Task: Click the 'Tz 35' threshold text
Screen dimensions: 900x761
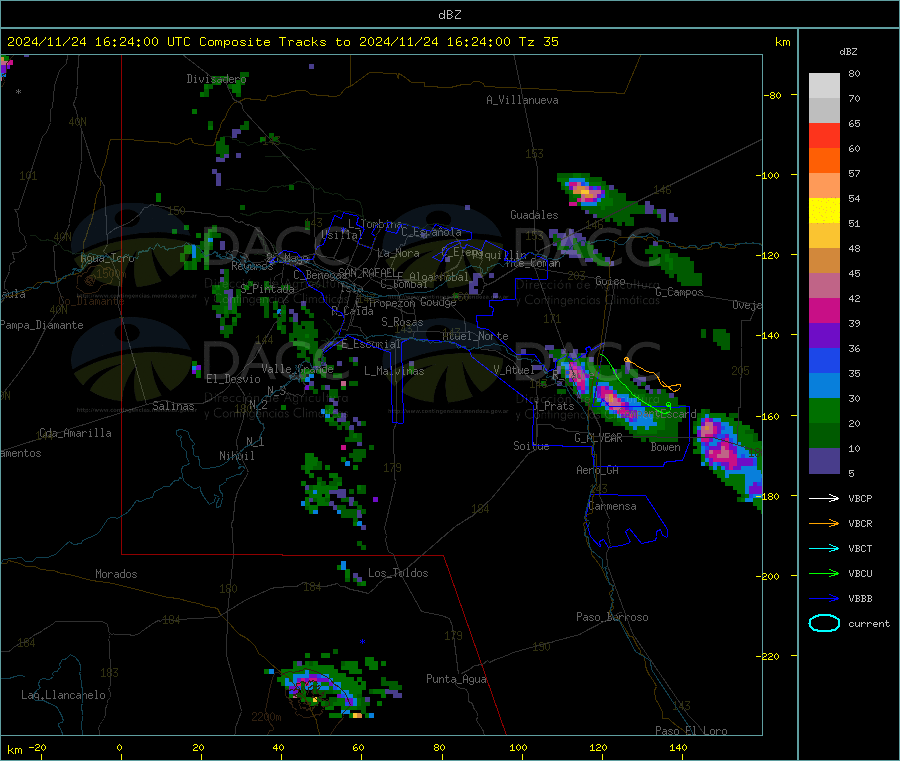Action: click(x=538, y=42)
